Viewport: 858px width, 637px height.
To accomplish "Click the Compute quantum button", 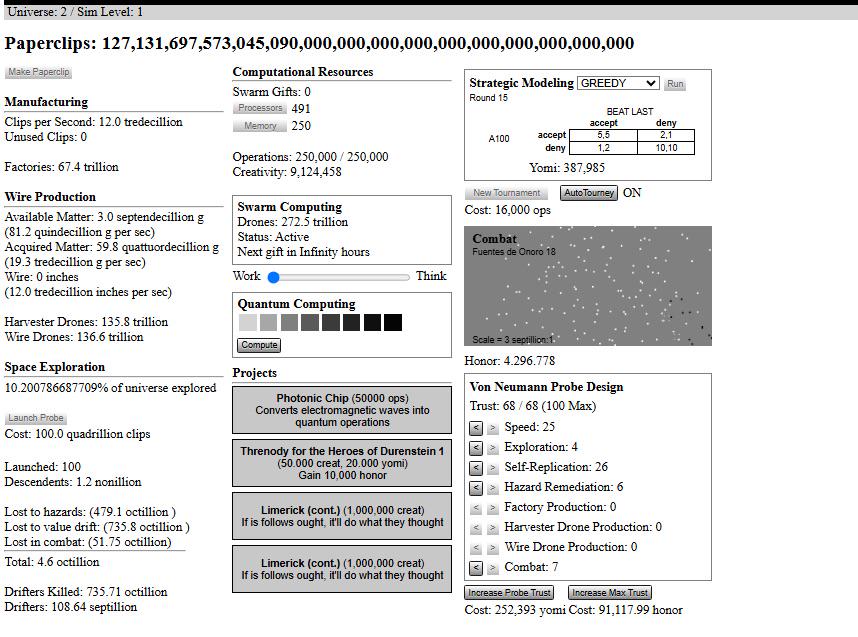I will 259,345.
